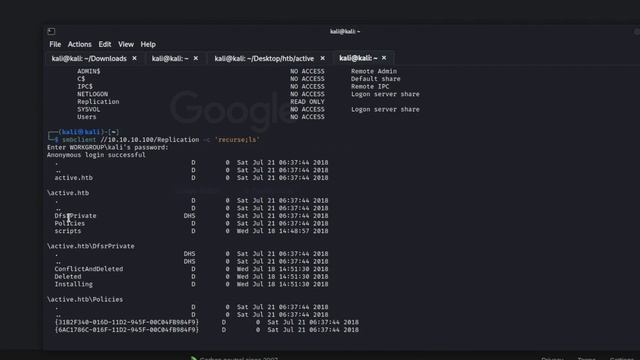Open the File menu
Viewport: 640px width, 360px height.
(x=55, y=44)
